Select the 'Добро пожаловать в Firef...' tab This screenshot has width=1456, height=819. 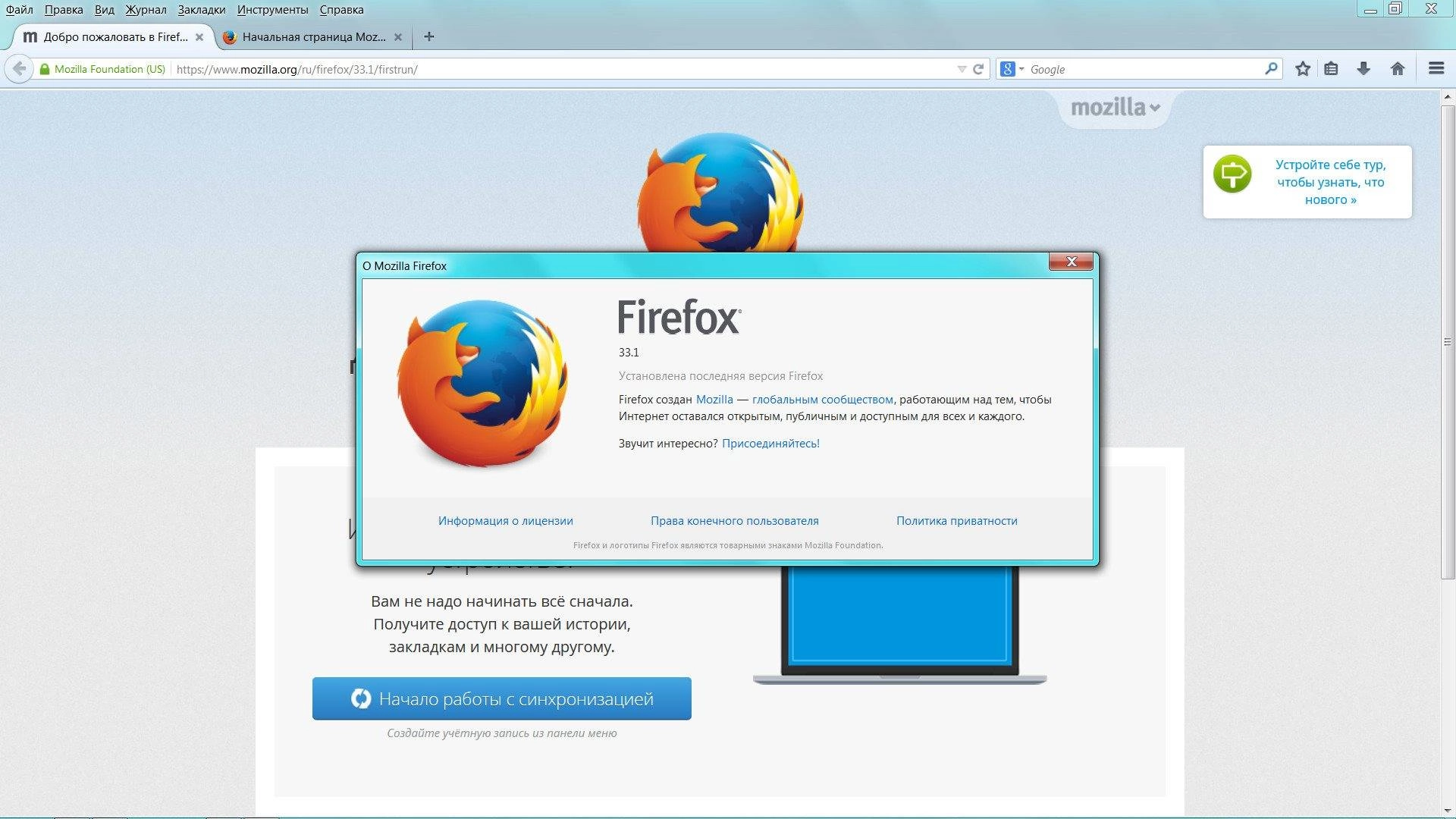point(114,36)
